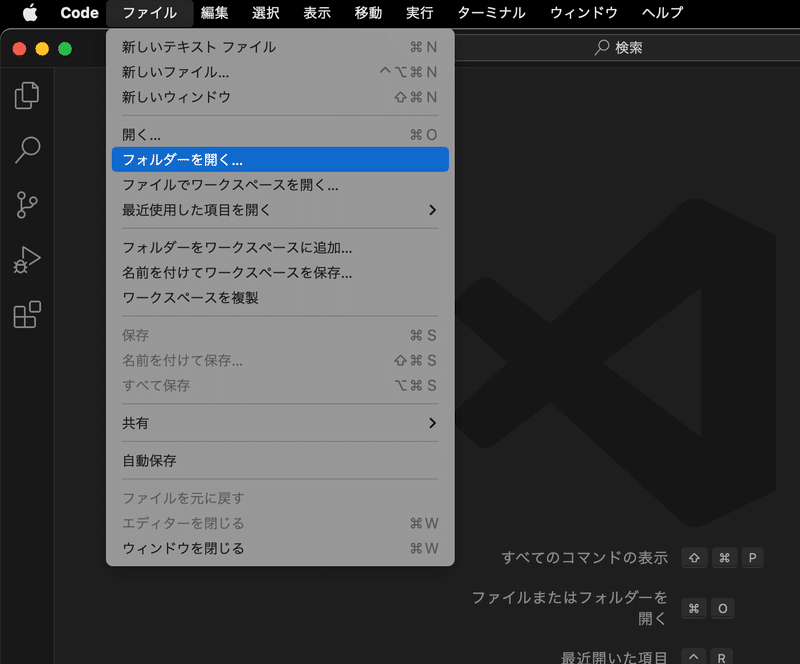Open the 移動 menu
The height and width of the screenshot is (664, 800).
click(x=368, y=12)
